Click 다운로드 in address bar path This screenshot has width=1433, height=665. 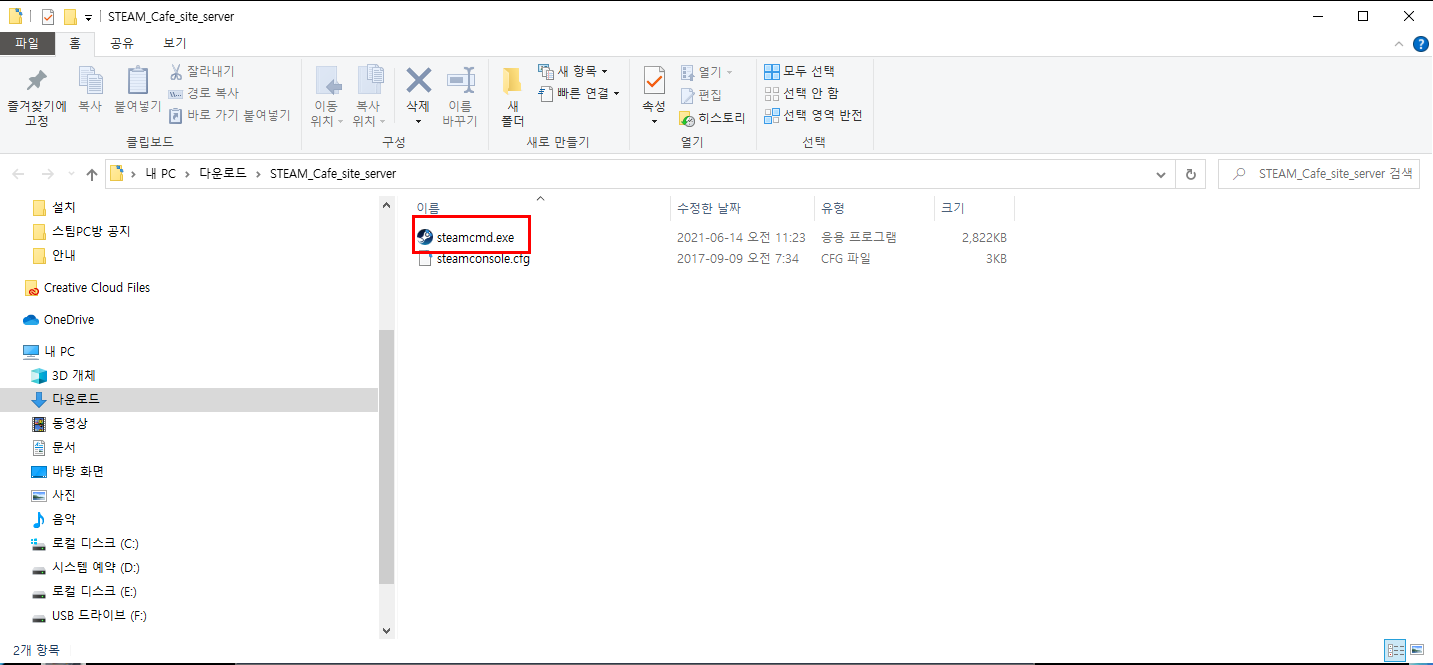coord(224,174)
